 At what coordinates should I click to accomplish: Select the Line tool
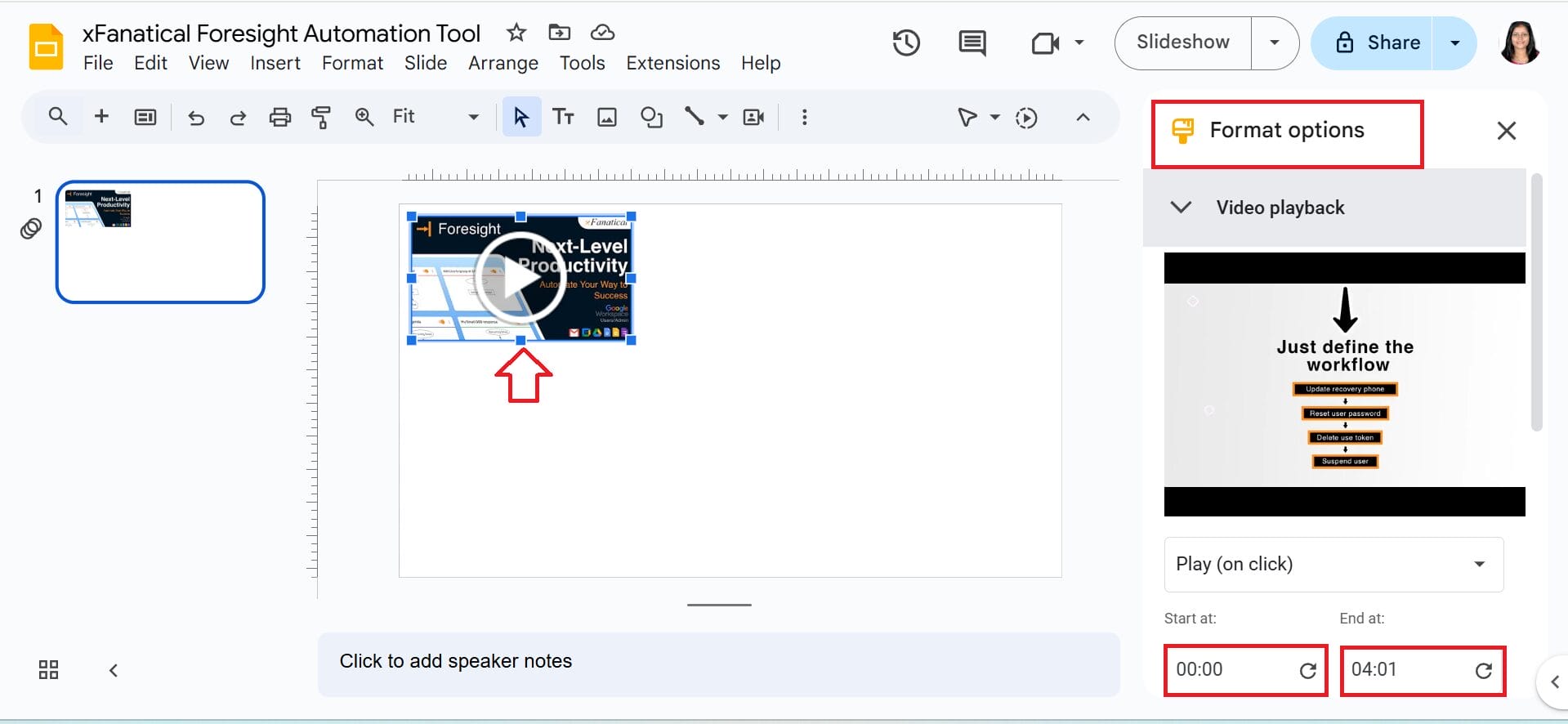pyautogui.click(x=695, y=117)
